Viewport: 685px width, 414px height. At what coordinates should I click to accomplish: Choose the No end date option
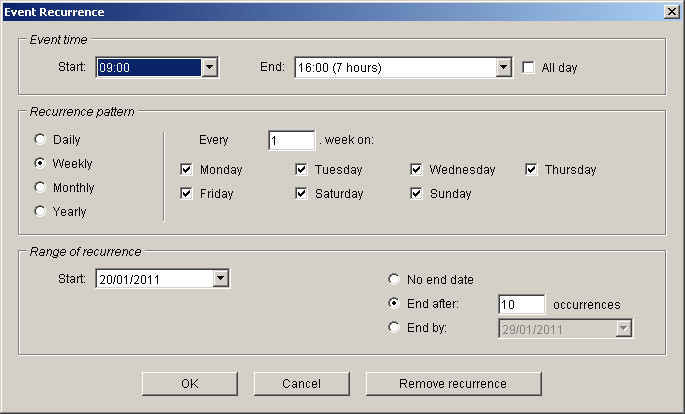[394, 279]
